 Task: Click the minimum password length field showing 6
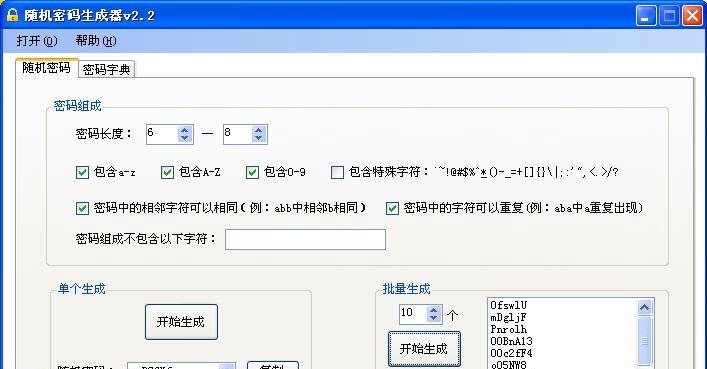point(161,134)
